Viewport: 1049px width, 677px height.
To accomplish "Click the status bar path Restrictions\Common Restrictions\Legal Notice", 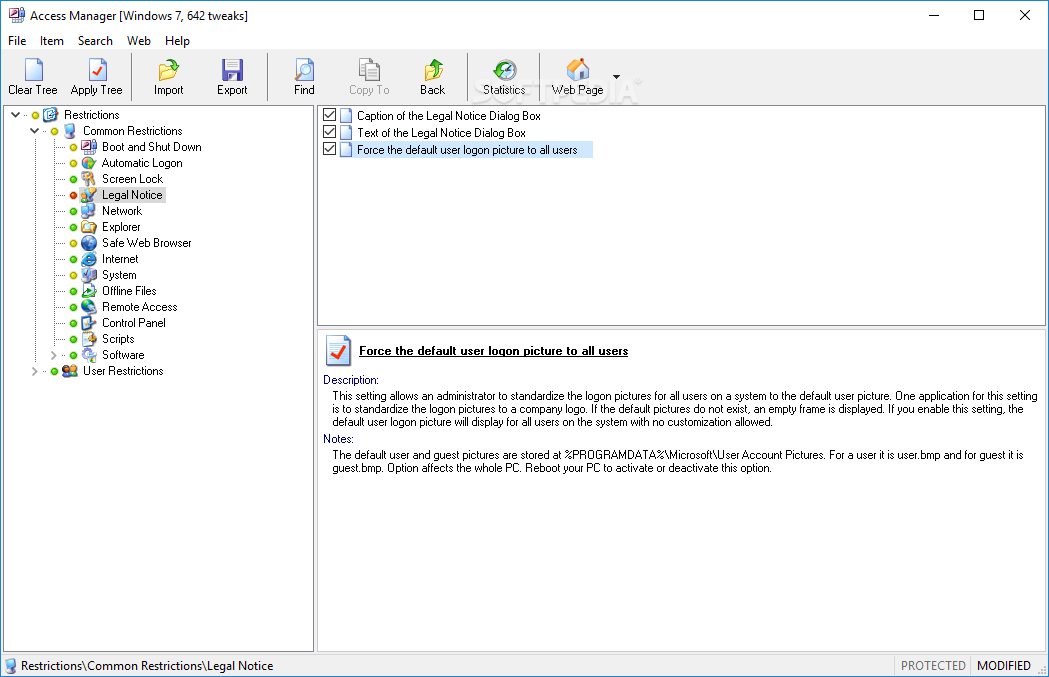I will click(x=147, y=666).
